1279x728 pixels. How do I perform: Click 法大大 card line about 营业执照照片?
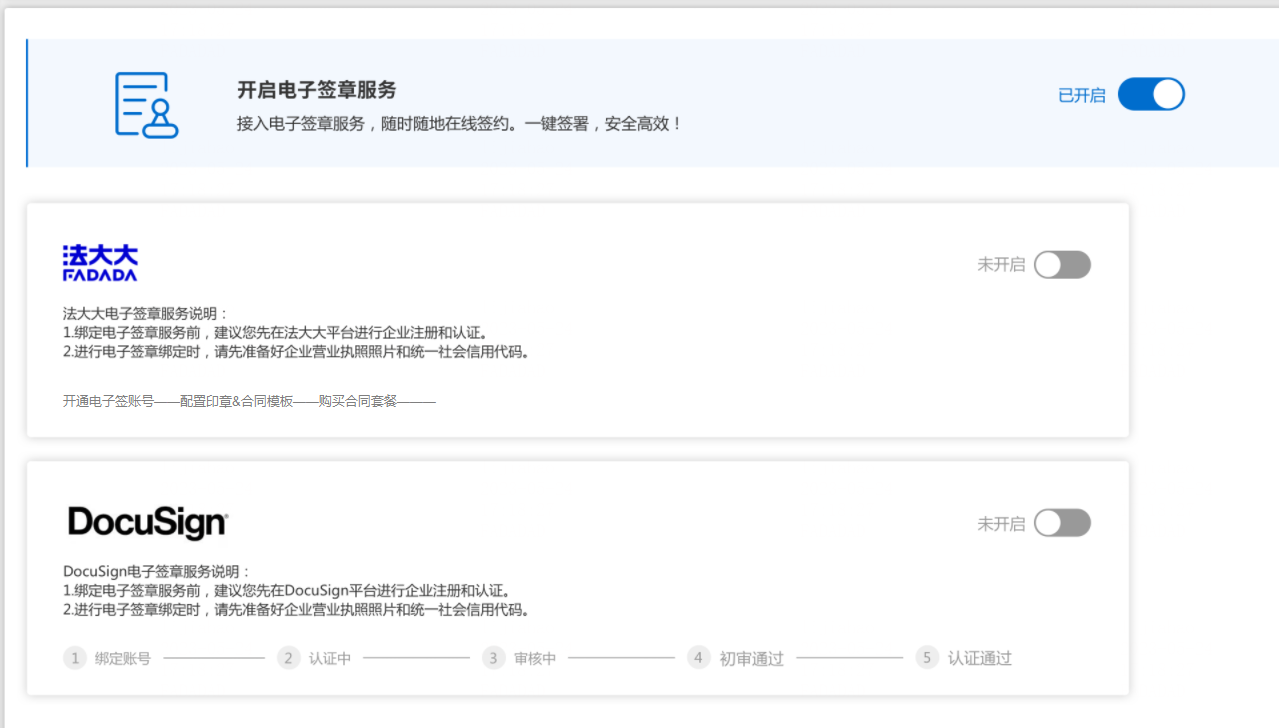click(x=296, y=352)
